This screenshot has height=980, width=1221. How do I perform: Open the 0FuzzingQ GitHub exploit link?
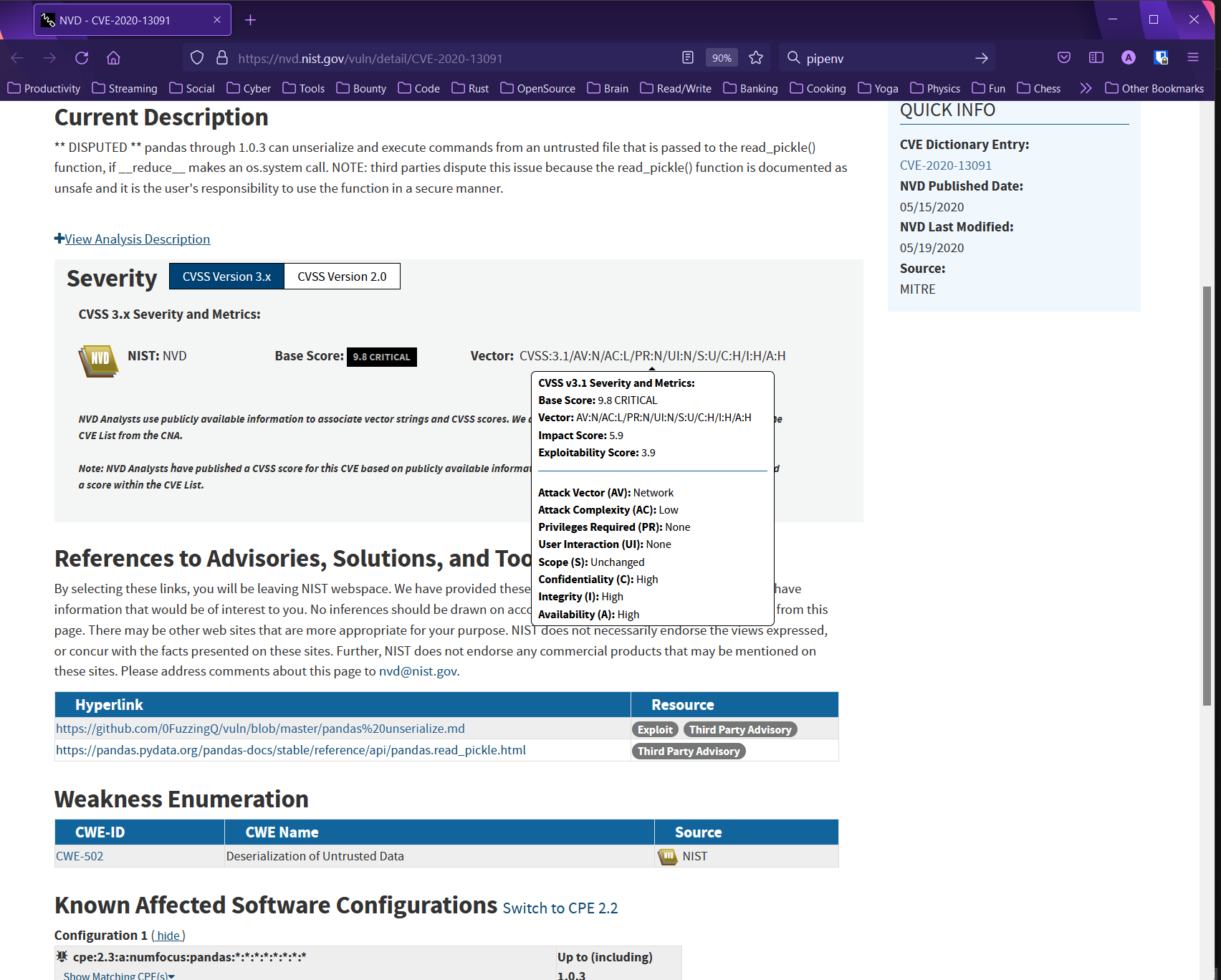[x=260, y=729]
